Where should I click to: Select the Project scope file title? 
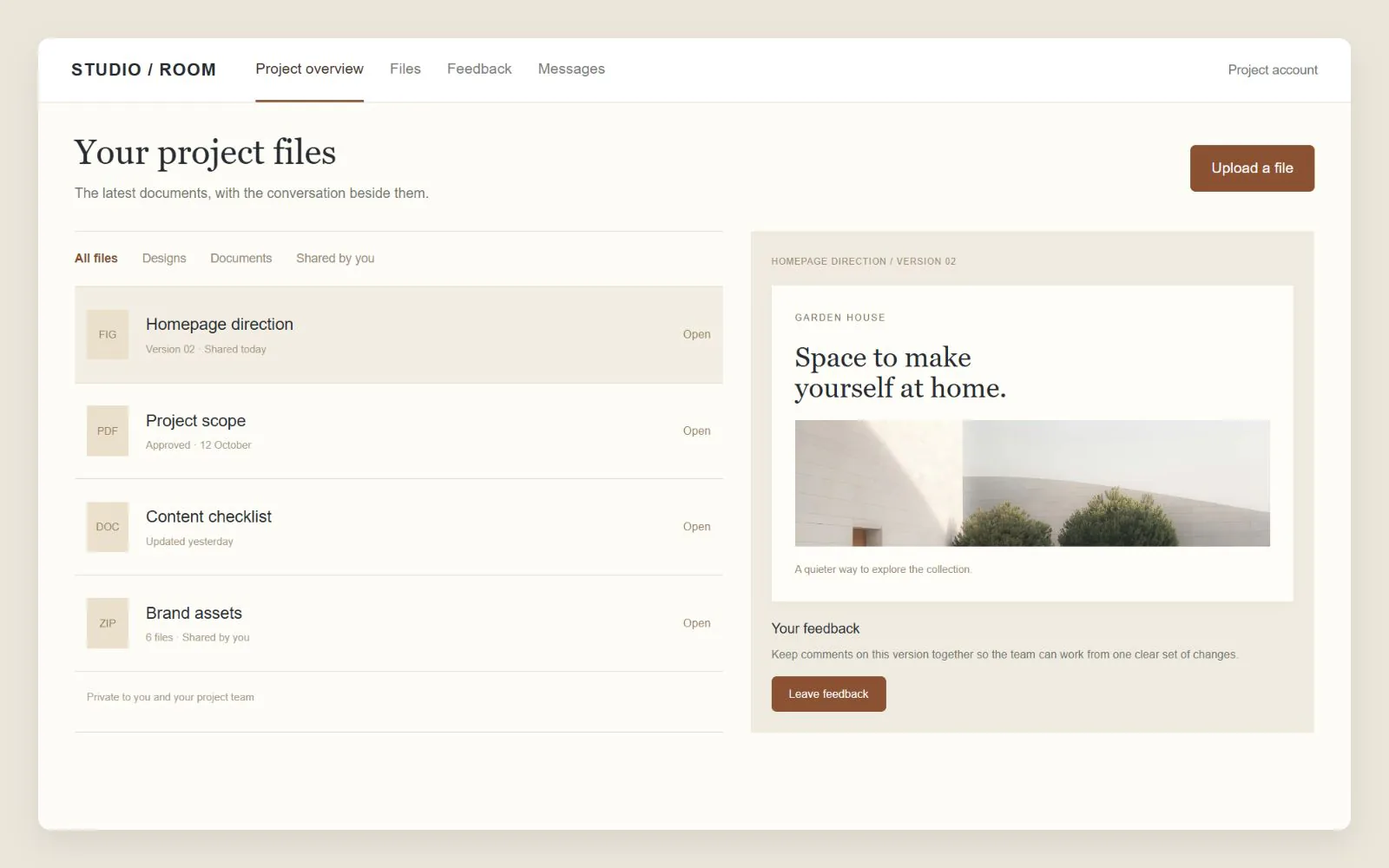pos(196,421)
